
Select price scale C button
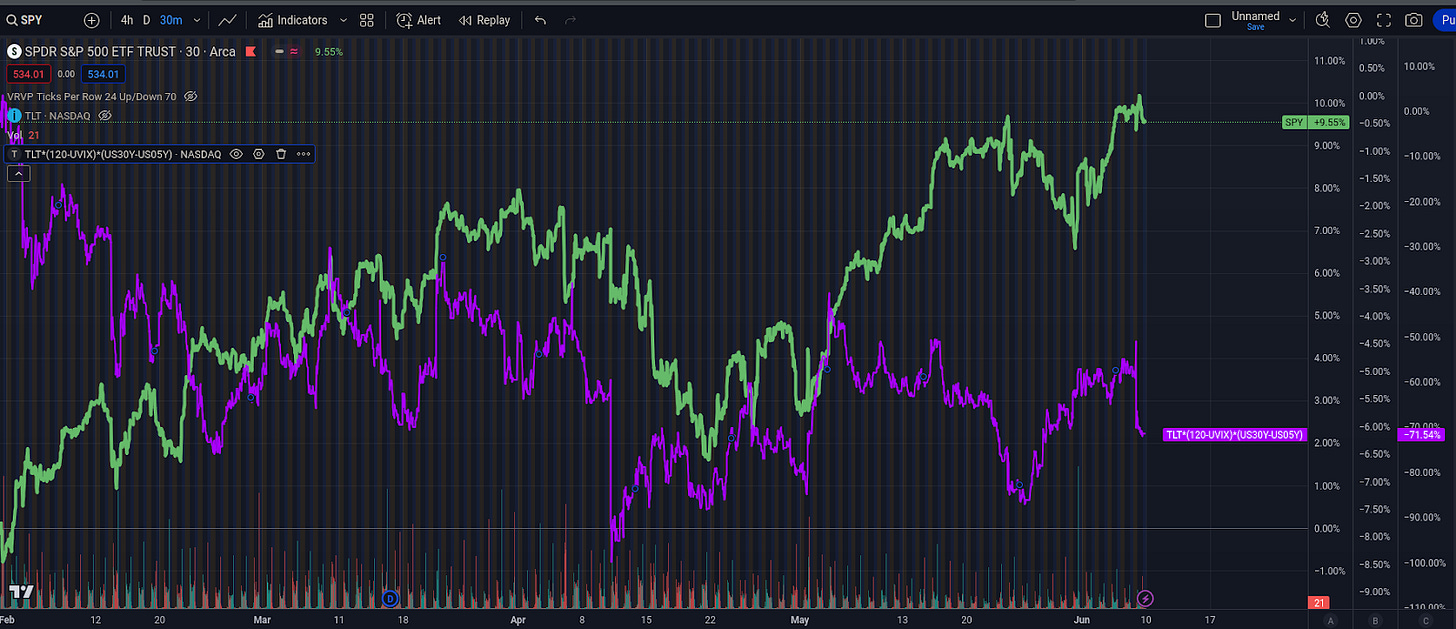tap(1424, 620)
